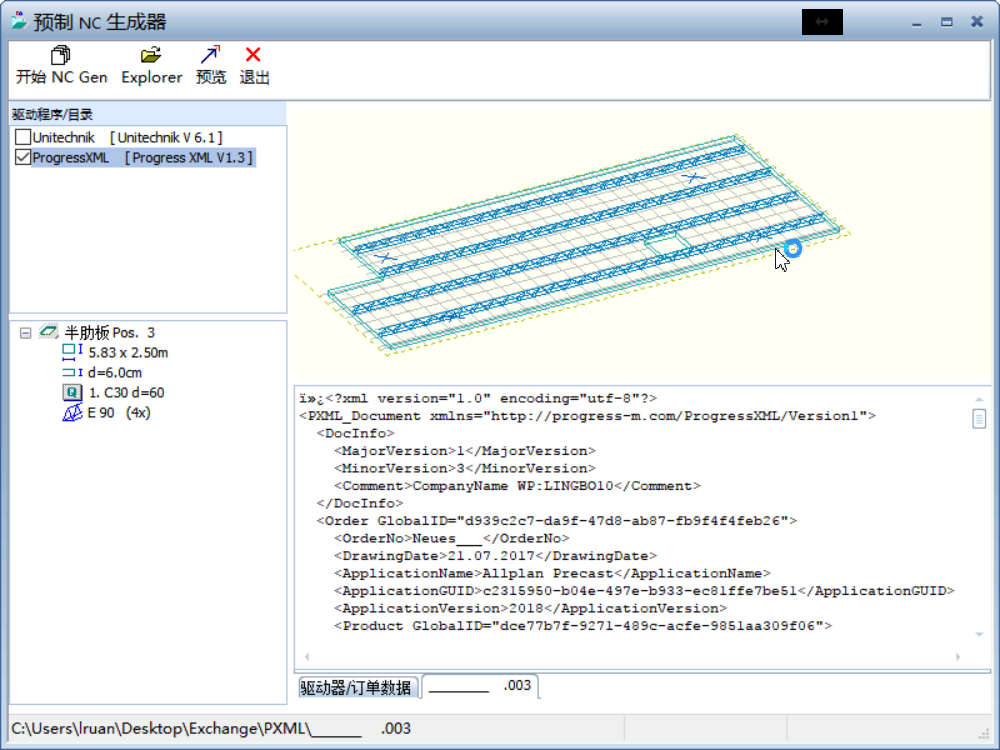Enable the Unitechnik driver checkbox
This screenshot has height=750, width=1000.
coord(23,137)
